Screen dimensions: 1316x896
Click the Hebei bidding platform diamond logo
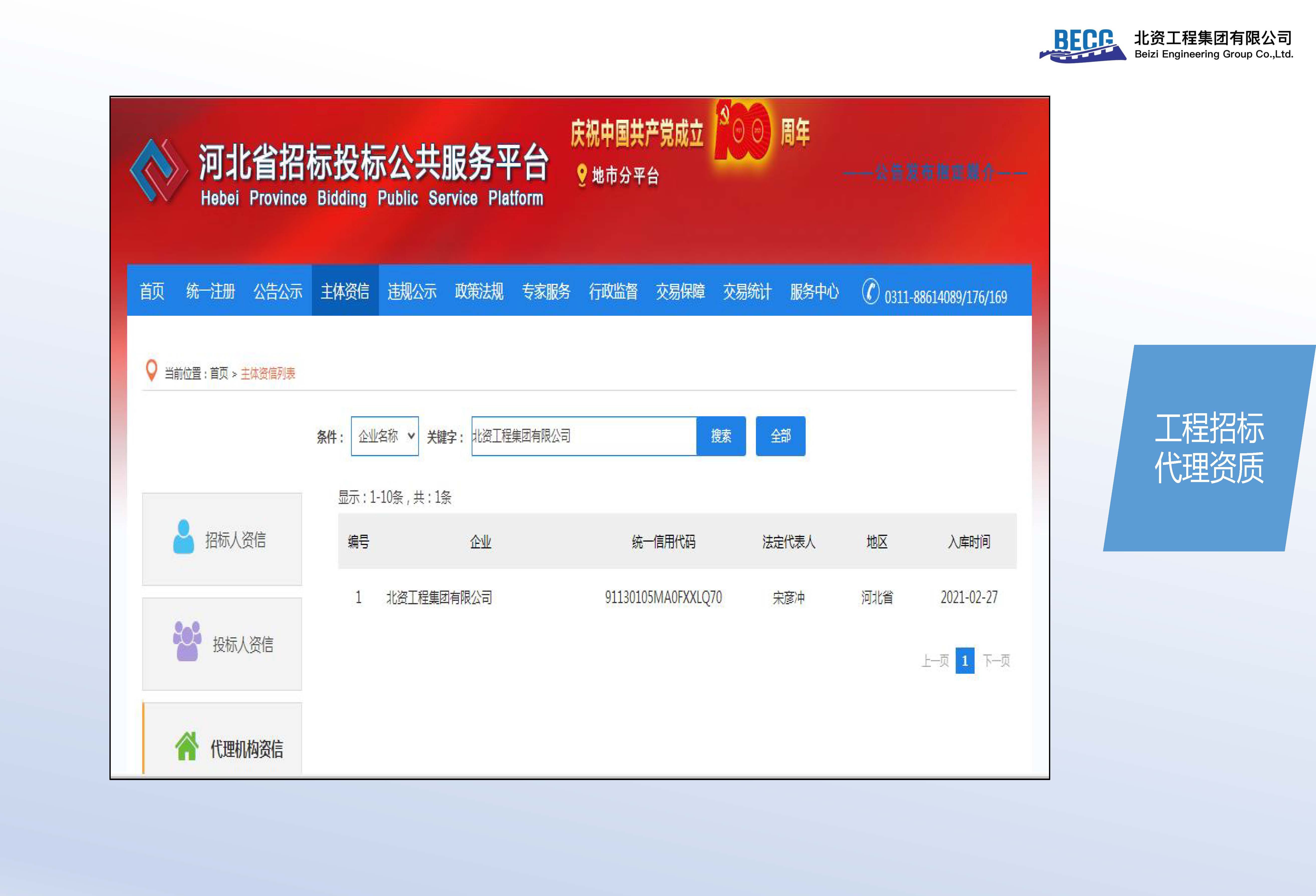[159, 170]
